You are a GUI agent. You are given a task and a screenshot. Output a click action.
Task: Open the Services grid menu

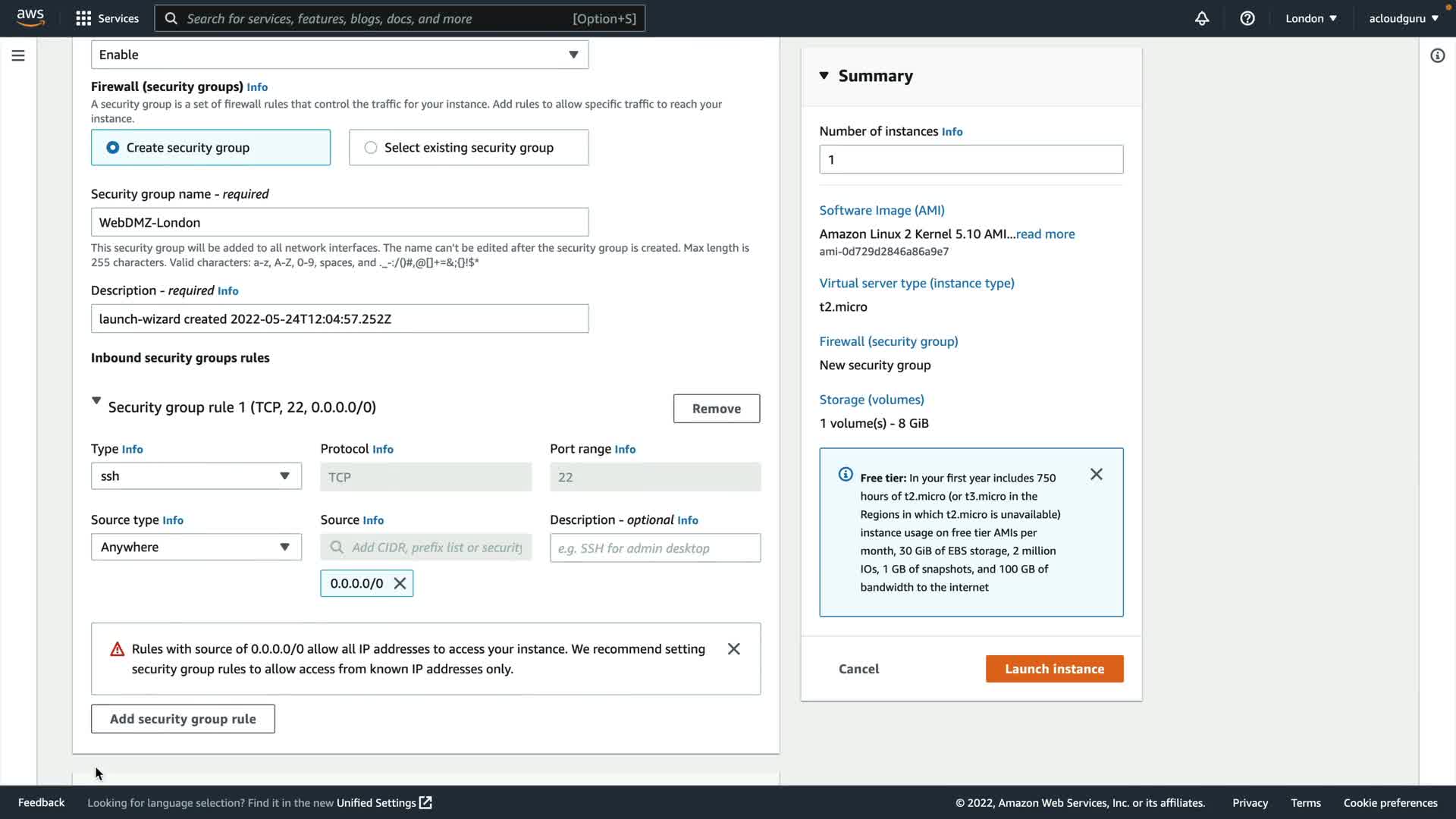coord(107,18)
